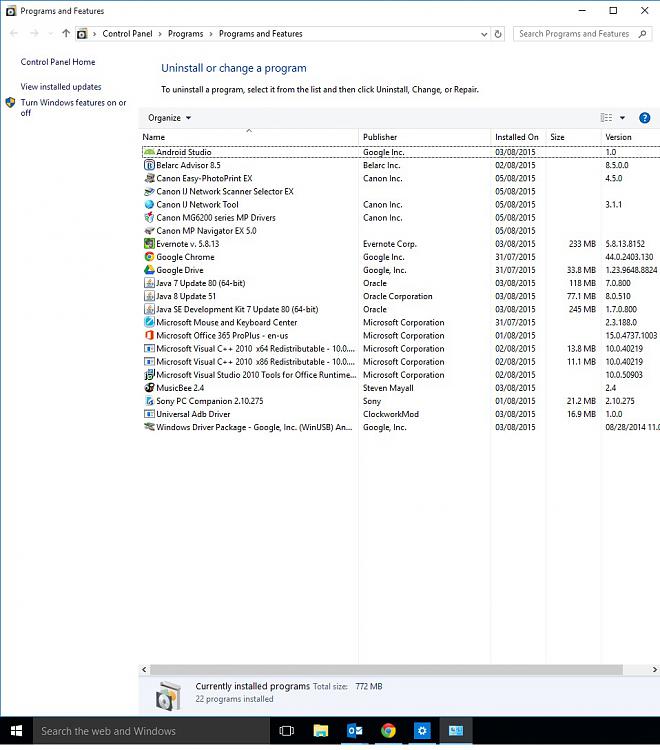The width and height of the screenshot is (660, 750).
Task: Click the Windows Start button
Action: tap(16, 731)
